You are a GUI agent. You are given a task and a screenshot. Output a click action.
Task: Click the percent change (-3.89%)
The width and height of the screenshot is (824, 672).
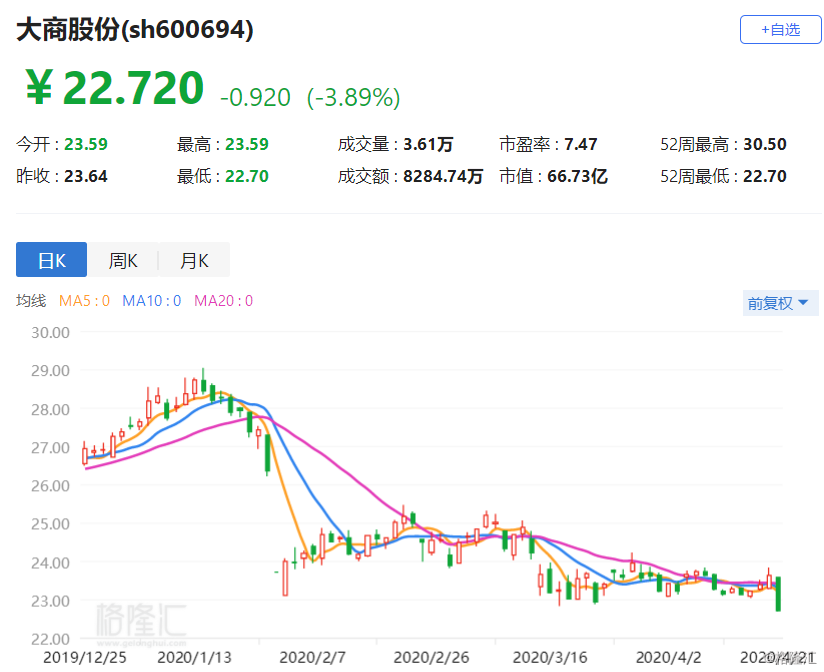(x=354, y=97)
